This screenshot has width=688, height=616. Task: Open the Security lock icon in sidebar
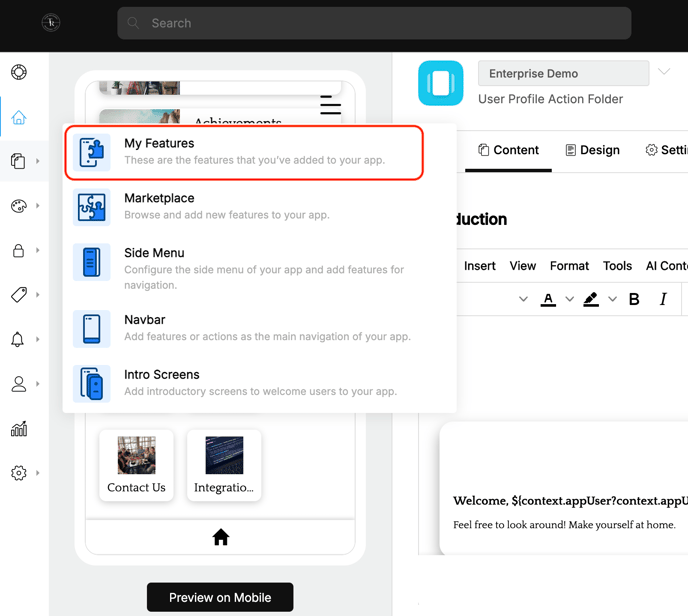[x=18, y=251]
